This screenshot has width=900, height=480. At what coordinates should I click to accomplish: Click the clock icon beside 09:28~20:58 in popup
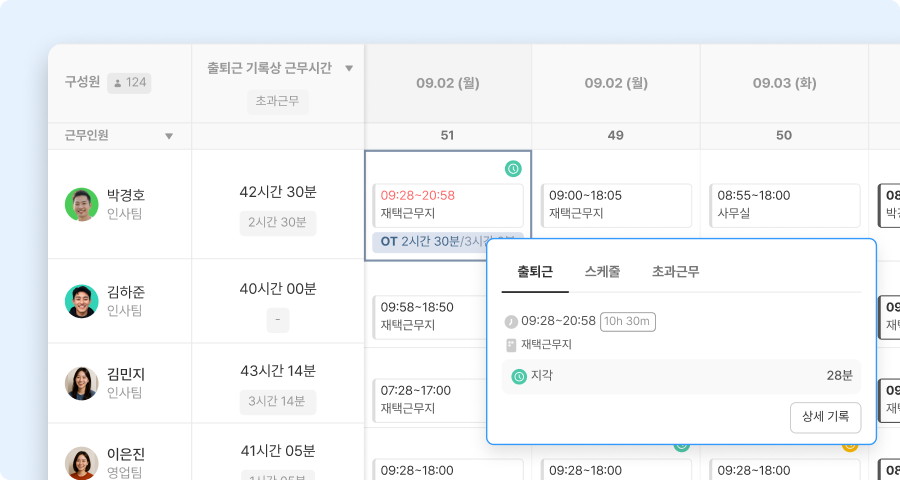tap(511, 322)
